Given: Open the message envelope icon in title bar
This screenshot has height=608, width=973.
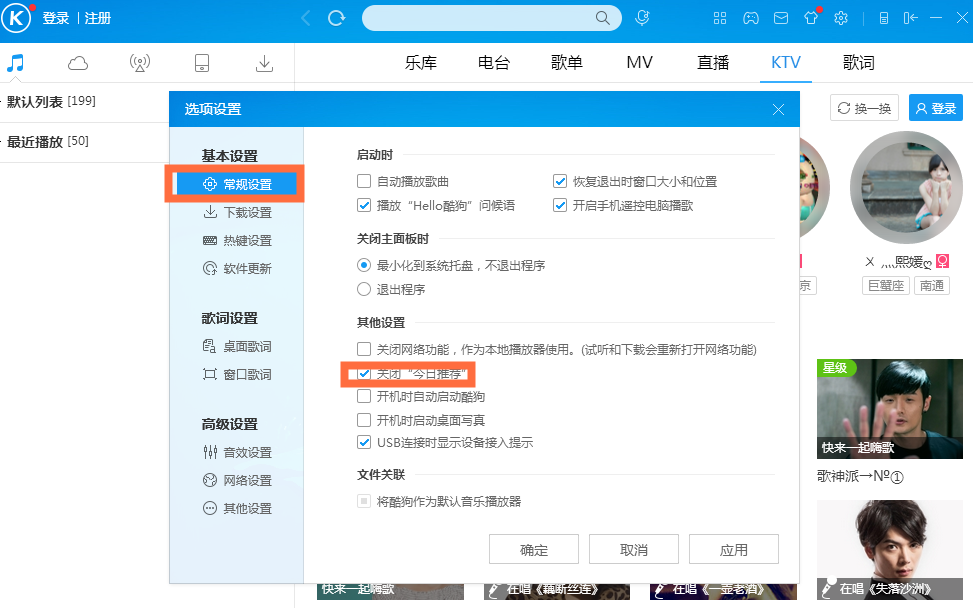Looking at the screenshot, I should tap(780, 17).
